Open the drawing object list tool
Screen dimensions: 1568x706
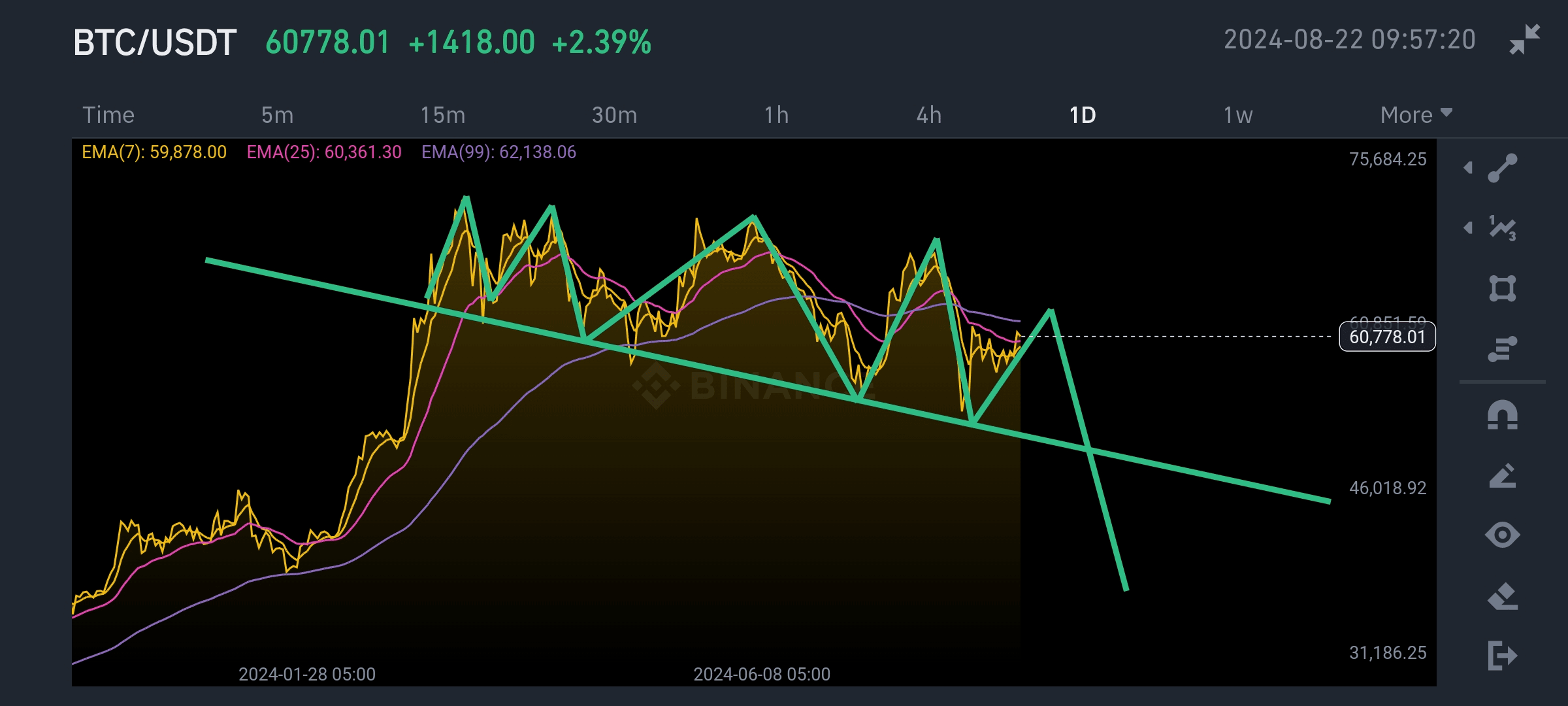pos(1502,348)
